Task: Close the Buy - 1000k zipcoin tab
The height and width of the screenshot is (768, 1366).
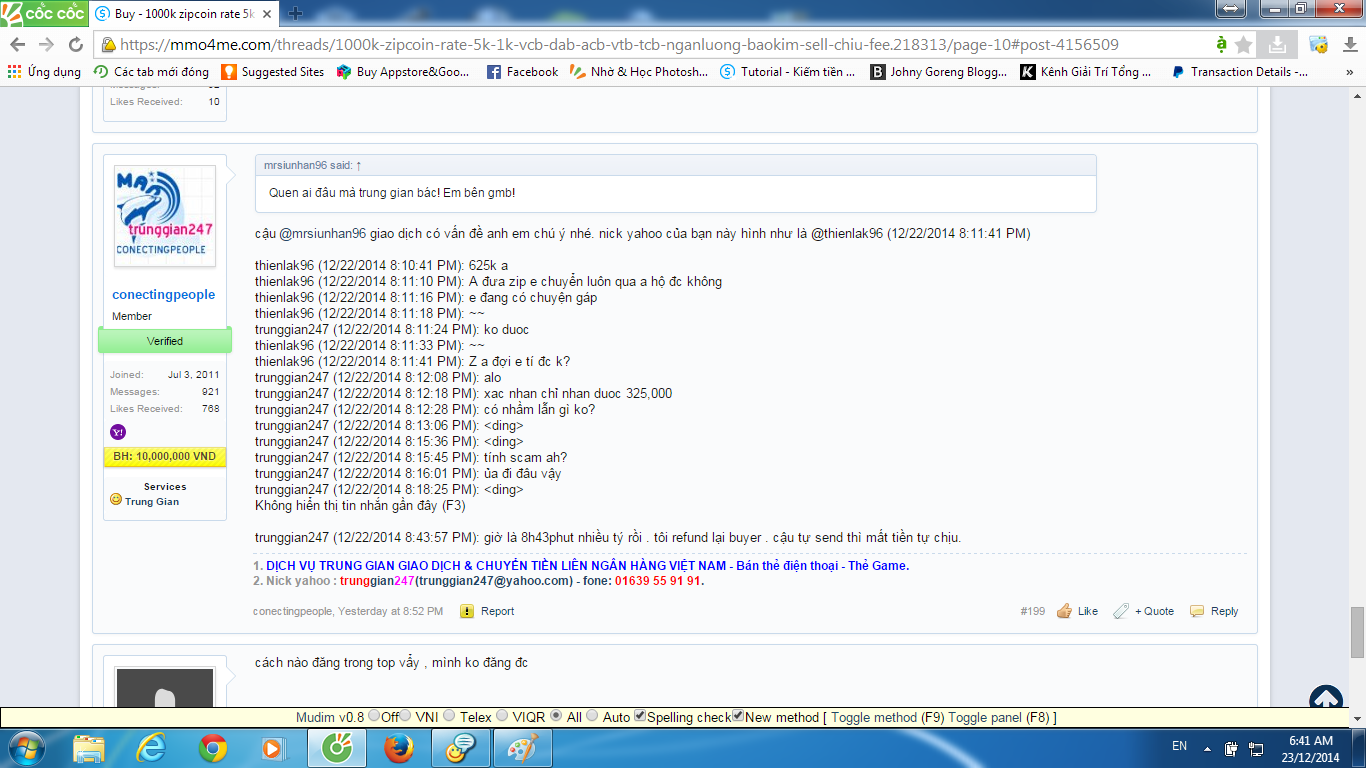Action: pyautogui.click(x=265, y=15)
